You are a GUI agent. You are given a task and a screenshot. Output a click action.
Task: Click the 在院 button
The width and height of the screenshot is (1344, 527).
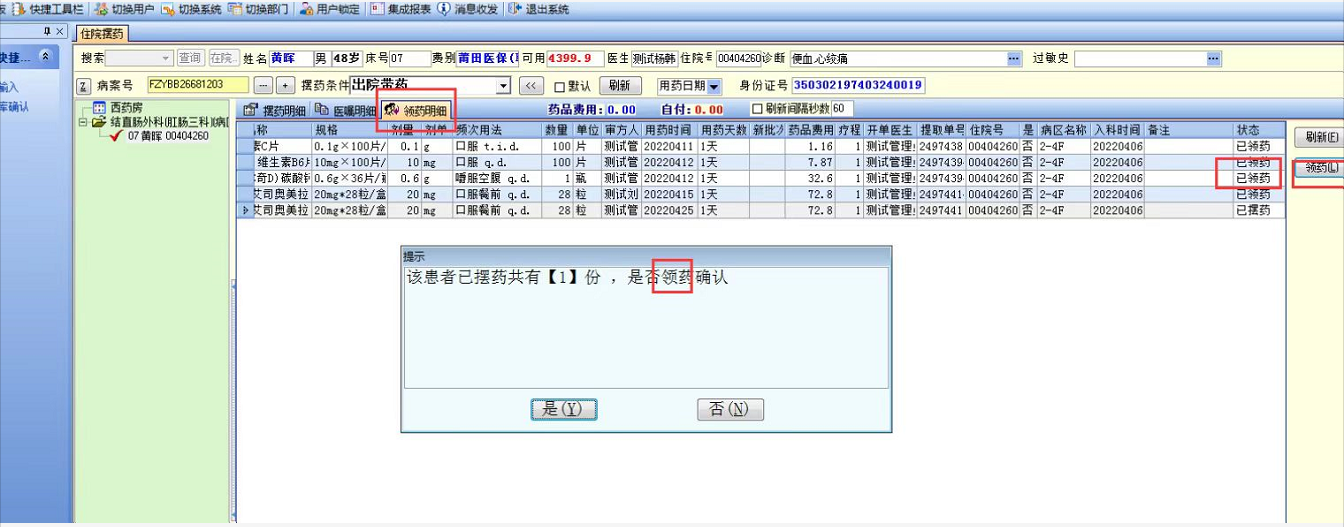click(x=223, y=59)
